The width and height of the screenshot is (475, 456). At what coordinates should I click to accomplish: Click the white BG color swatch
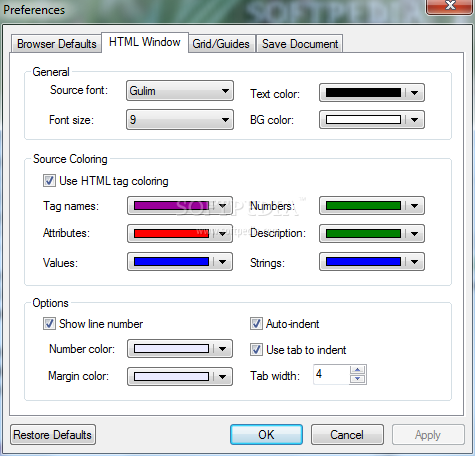(x=363, y=119)
